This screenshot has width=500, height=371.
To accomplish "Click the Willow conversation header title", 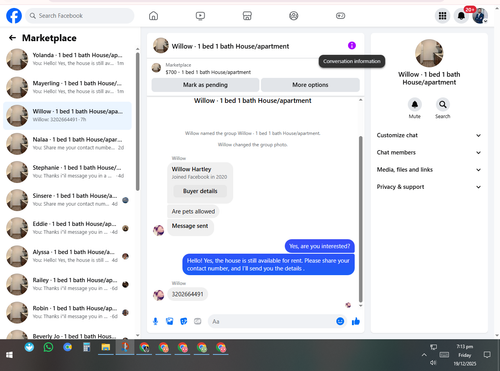I will tap(230, 46).
